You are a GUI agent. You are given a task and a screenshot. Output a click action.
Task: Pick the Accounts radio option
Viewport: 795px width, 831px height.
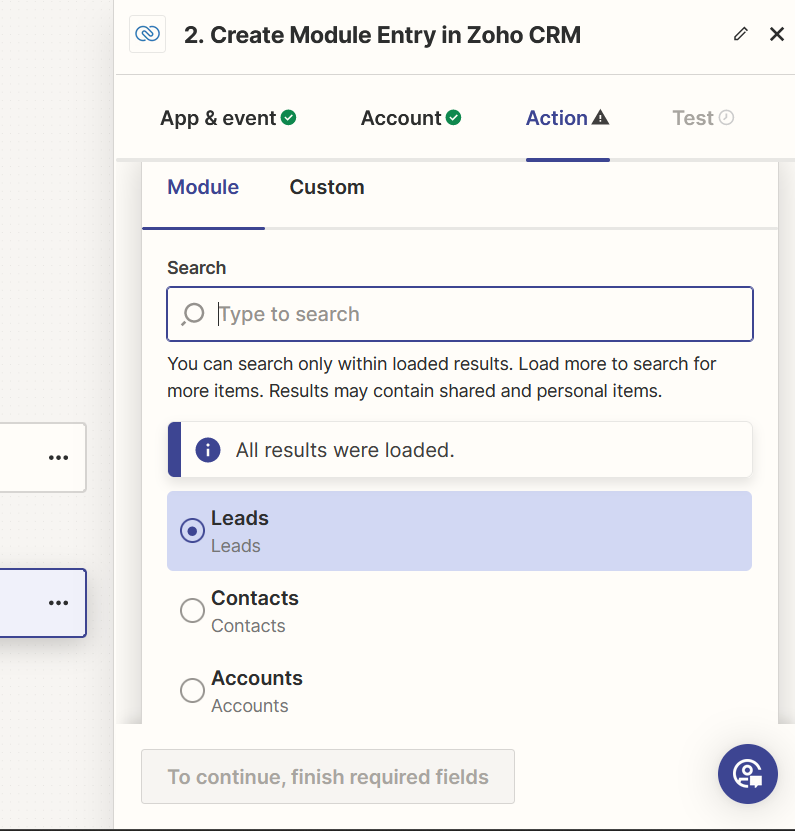tap(192, 690)
